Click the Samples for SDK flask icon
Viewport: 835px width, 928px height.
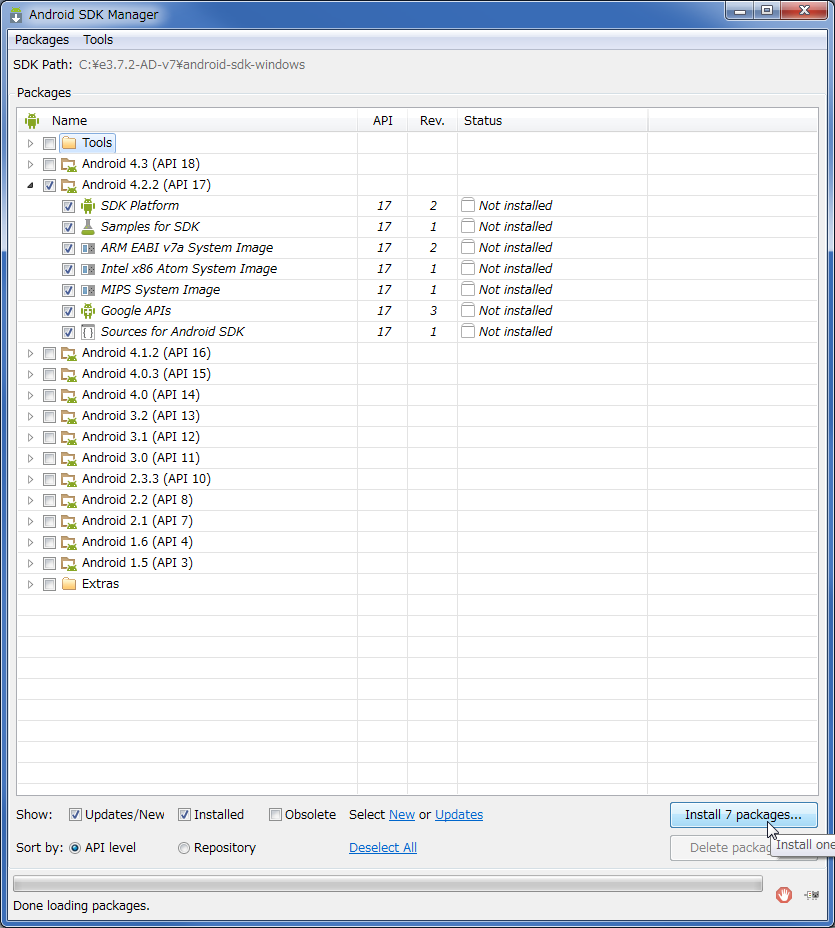(x=88, y=227)
